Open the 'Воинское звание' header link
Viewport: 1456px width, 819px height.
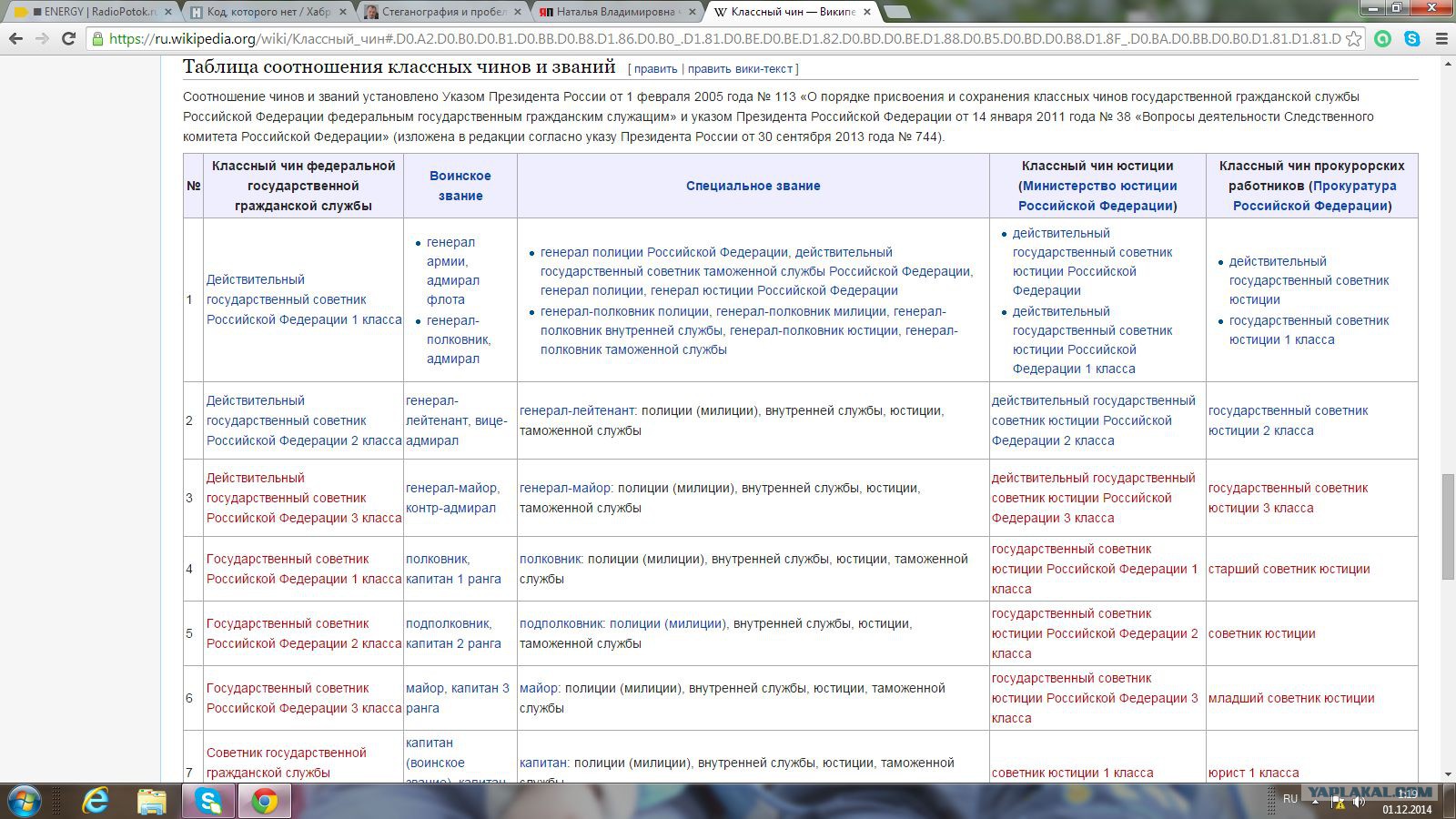click(460, 186)
